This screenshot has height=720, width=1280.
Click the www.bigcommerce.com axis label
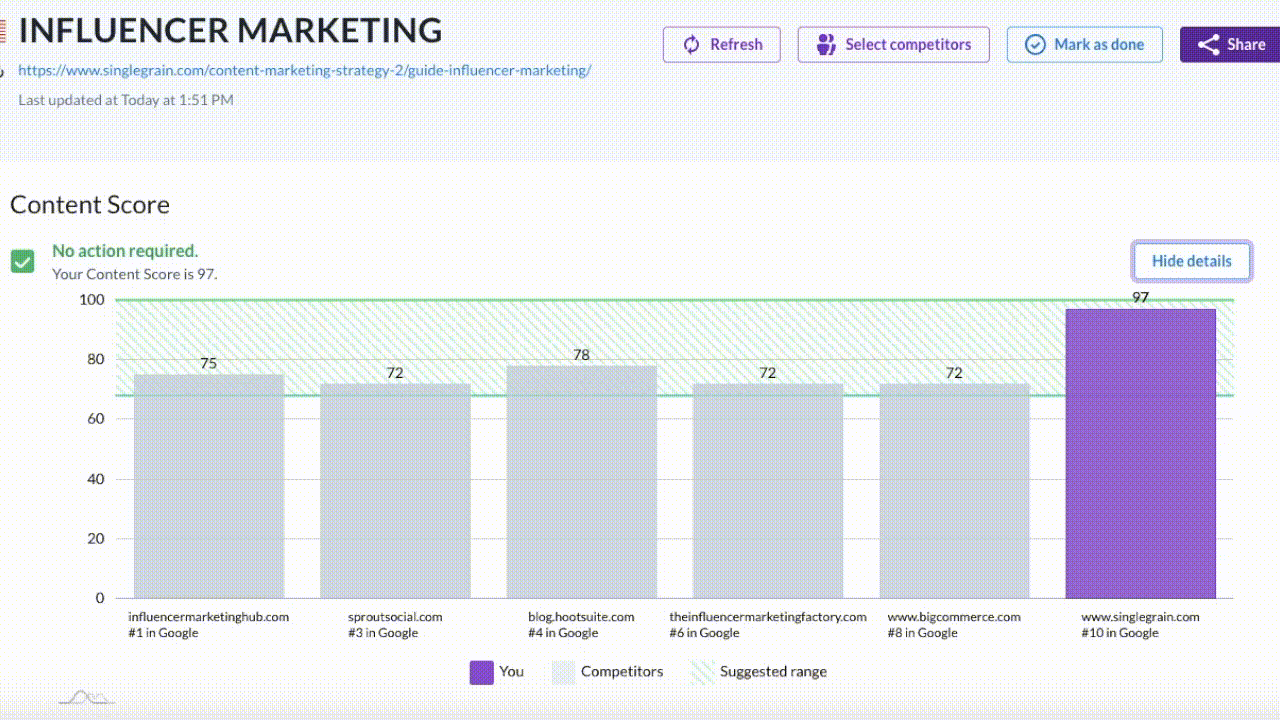(954, 617)
